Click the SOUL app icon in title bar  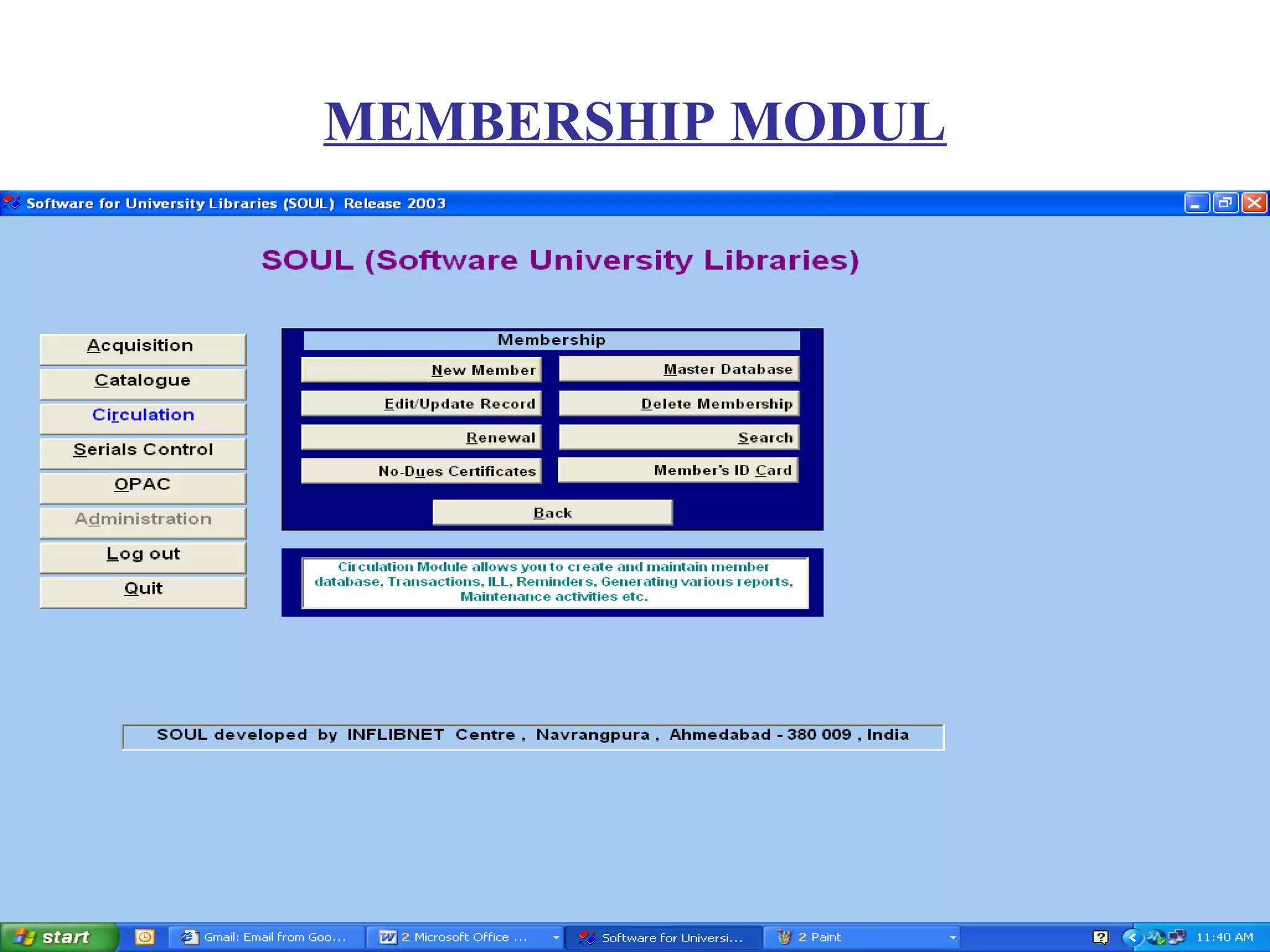(12, 203)
